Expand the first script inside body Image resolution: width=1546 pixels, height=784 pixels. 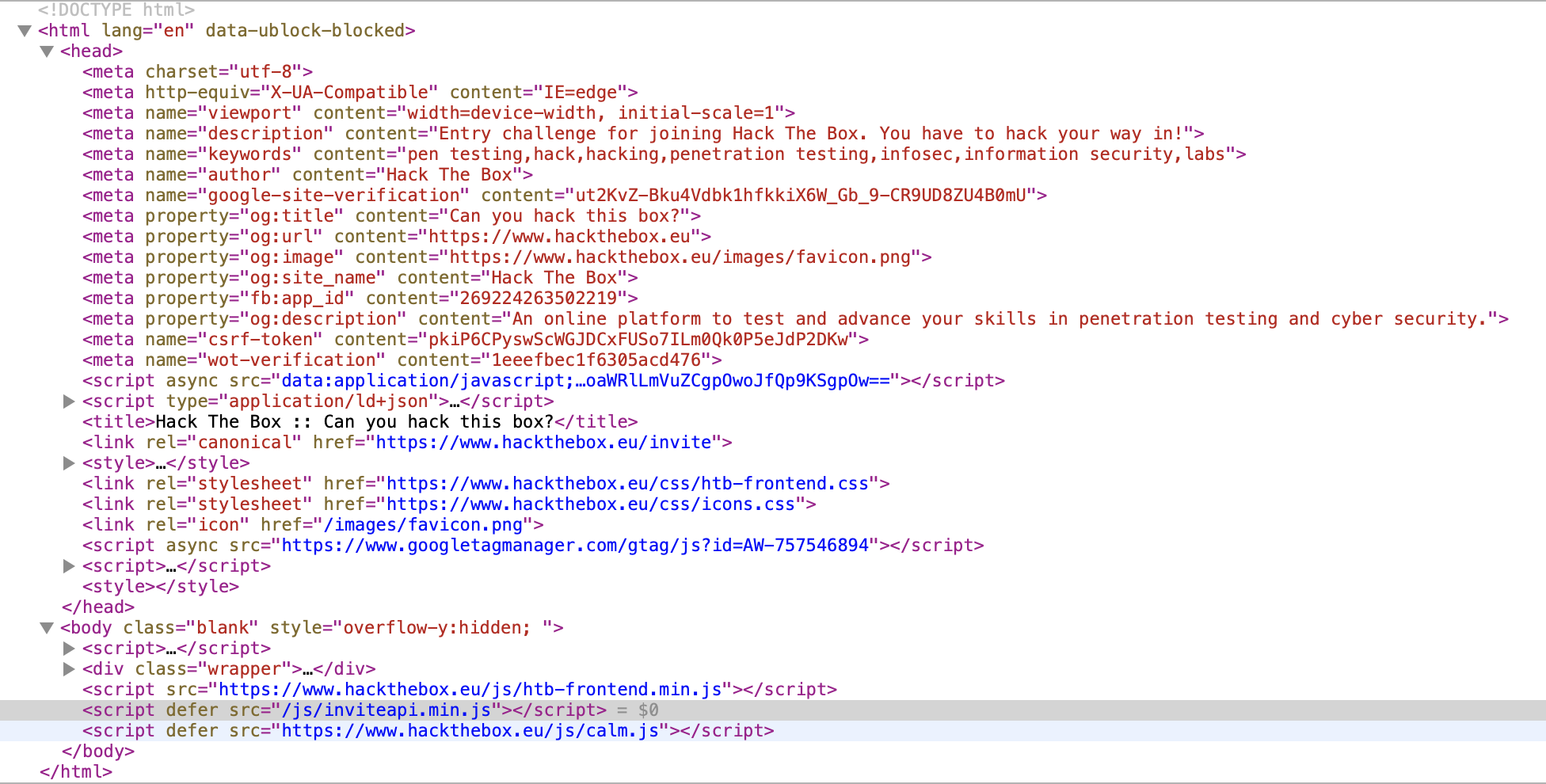pyautogui.click(x=69, y=649)
